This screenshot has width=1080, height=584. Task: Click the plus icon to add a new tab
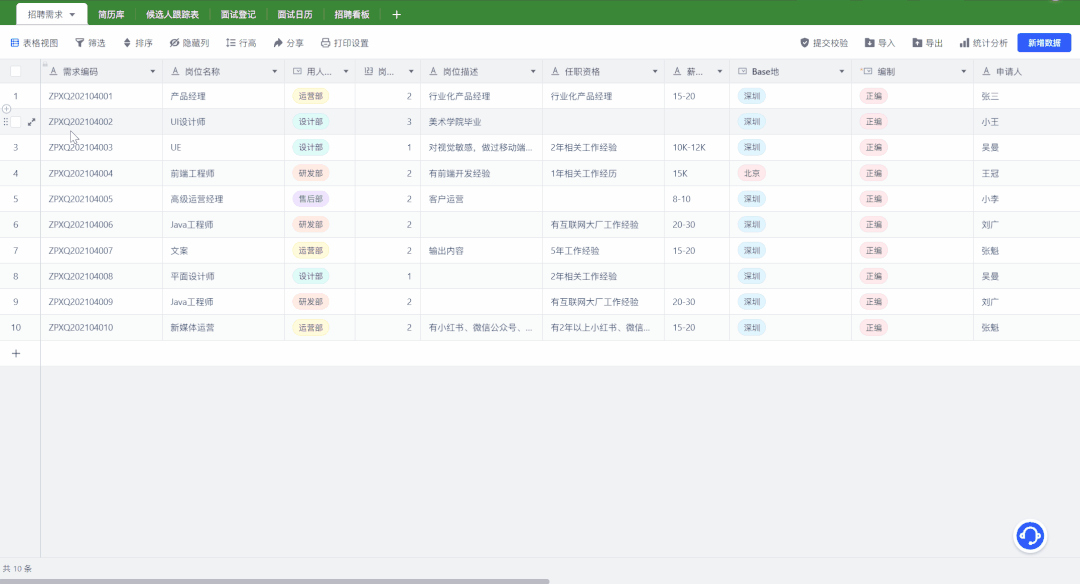(x=396, y=14)
